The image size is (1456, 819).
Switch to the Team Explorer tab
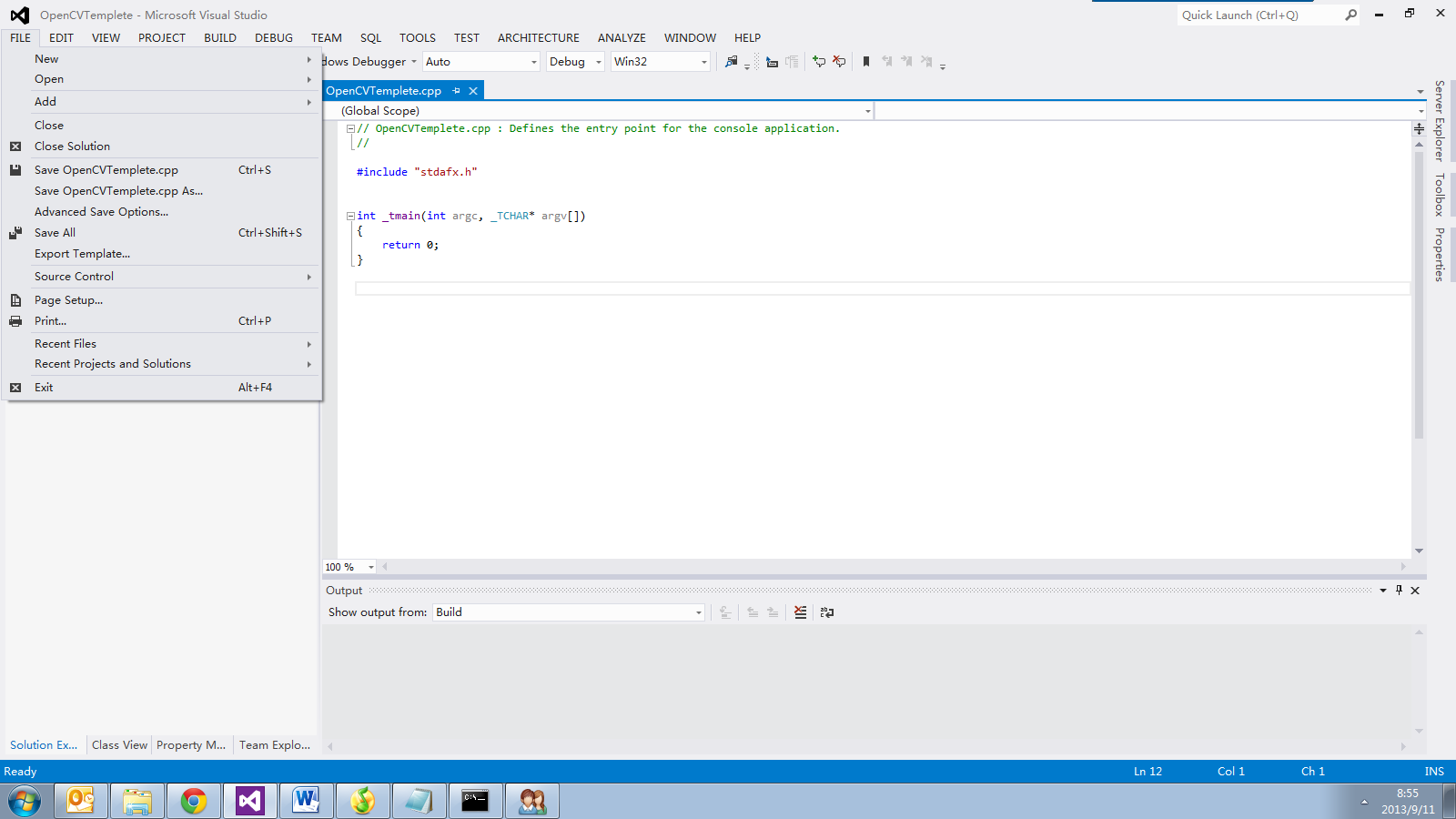pyautogui.click(x=275, y=745)
